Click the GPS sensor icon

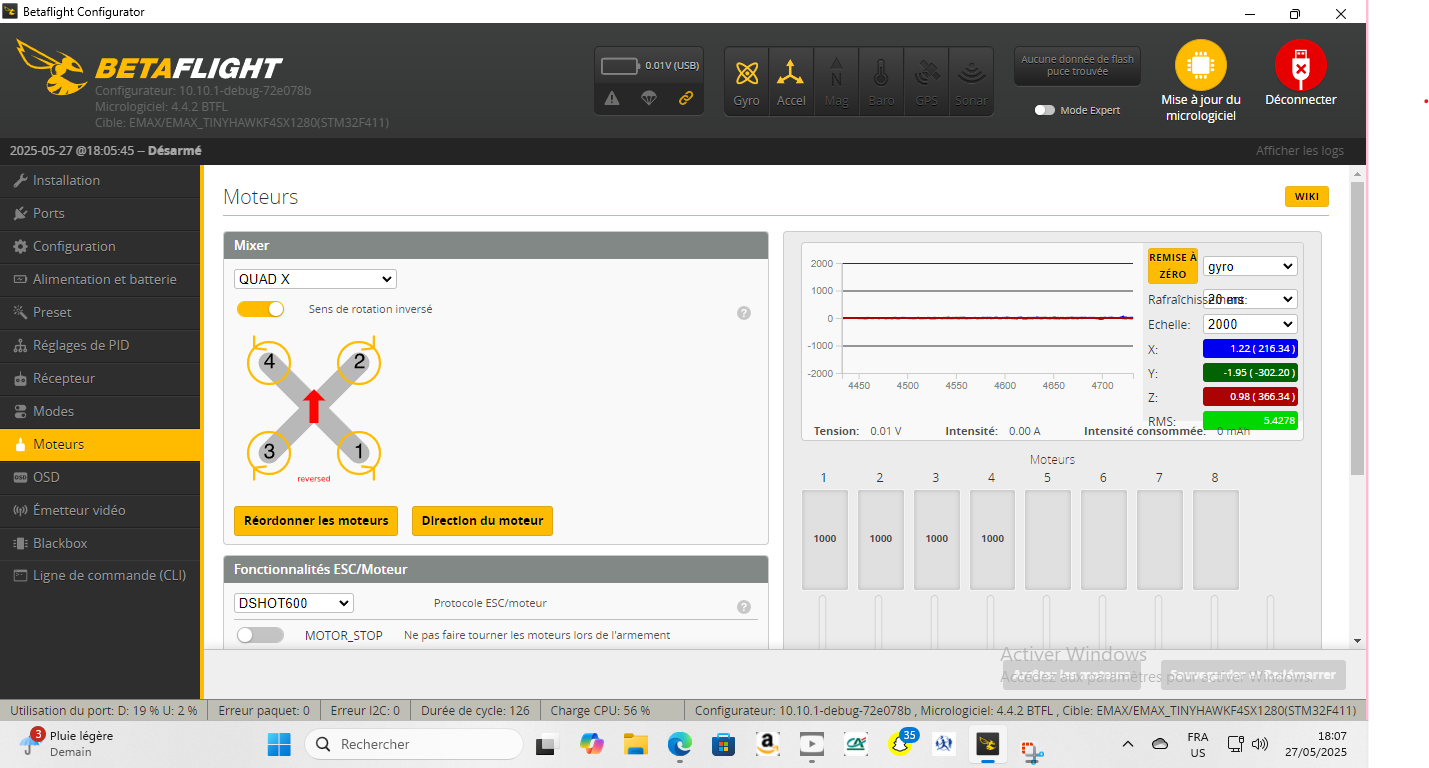coord(925,81)
